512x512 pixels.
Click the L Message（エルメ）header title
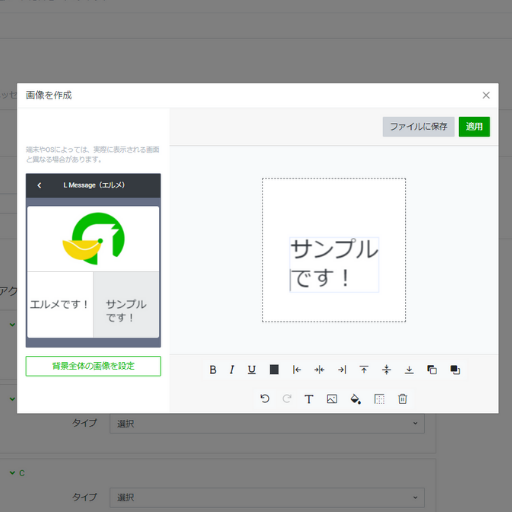point(94,185)
